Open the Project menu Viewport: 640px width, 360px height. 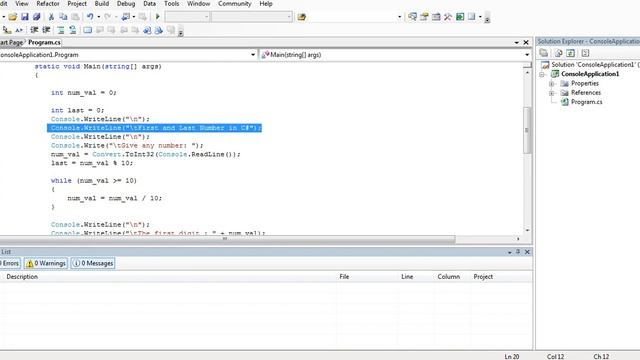[x=77, y=4]
